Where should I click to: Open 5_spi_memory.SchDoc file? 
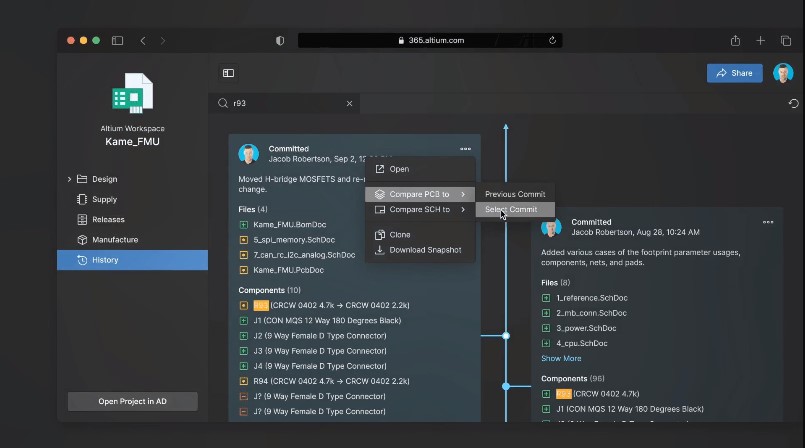[x=294, y=240]
